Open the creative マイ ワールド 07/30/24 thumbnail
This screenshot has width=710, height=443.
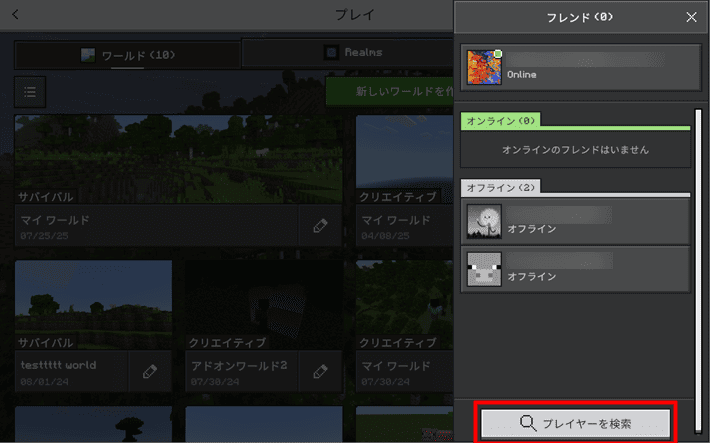pos(404,304)
